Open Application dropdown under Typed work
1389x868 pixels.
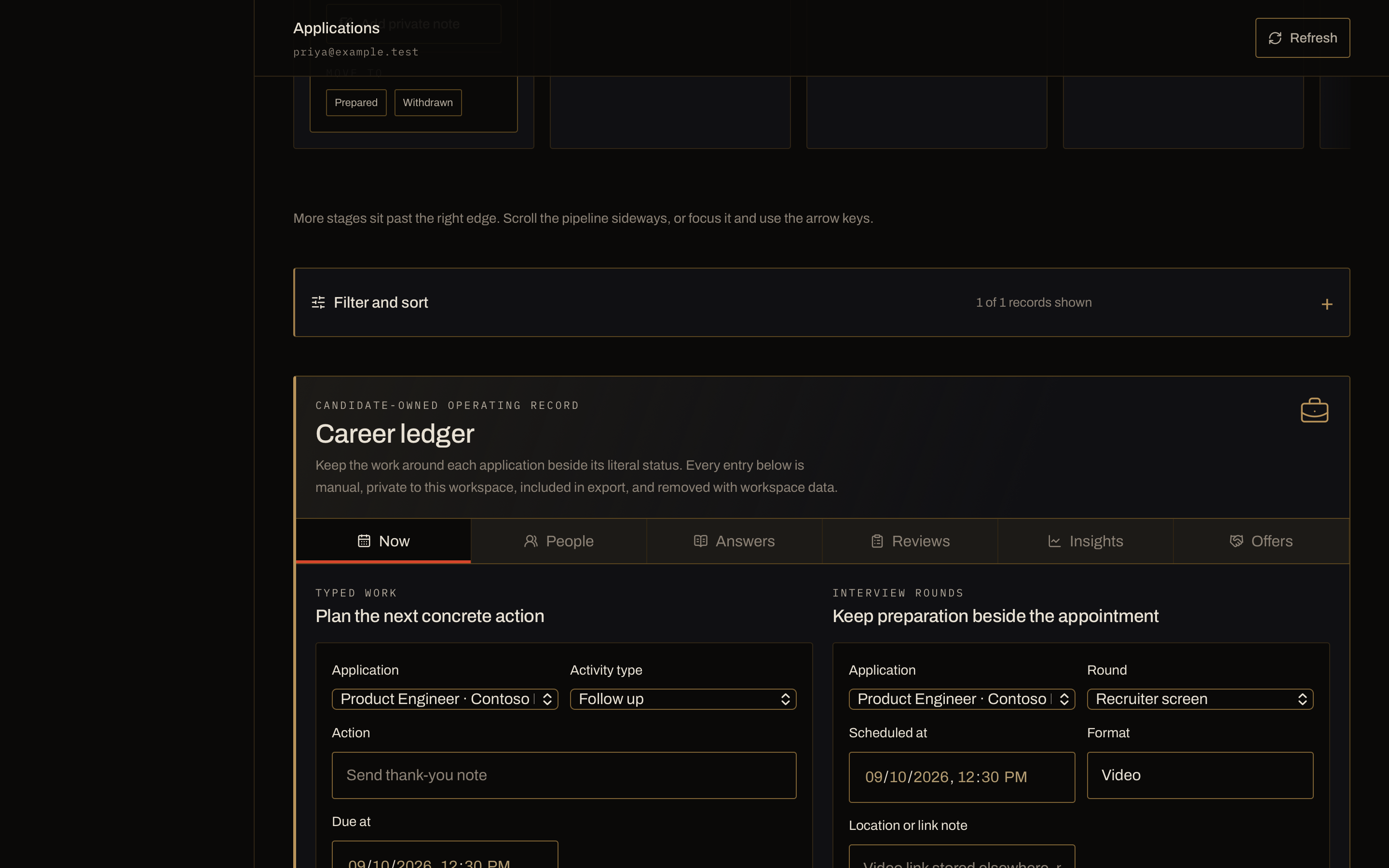tap(445, 699)
